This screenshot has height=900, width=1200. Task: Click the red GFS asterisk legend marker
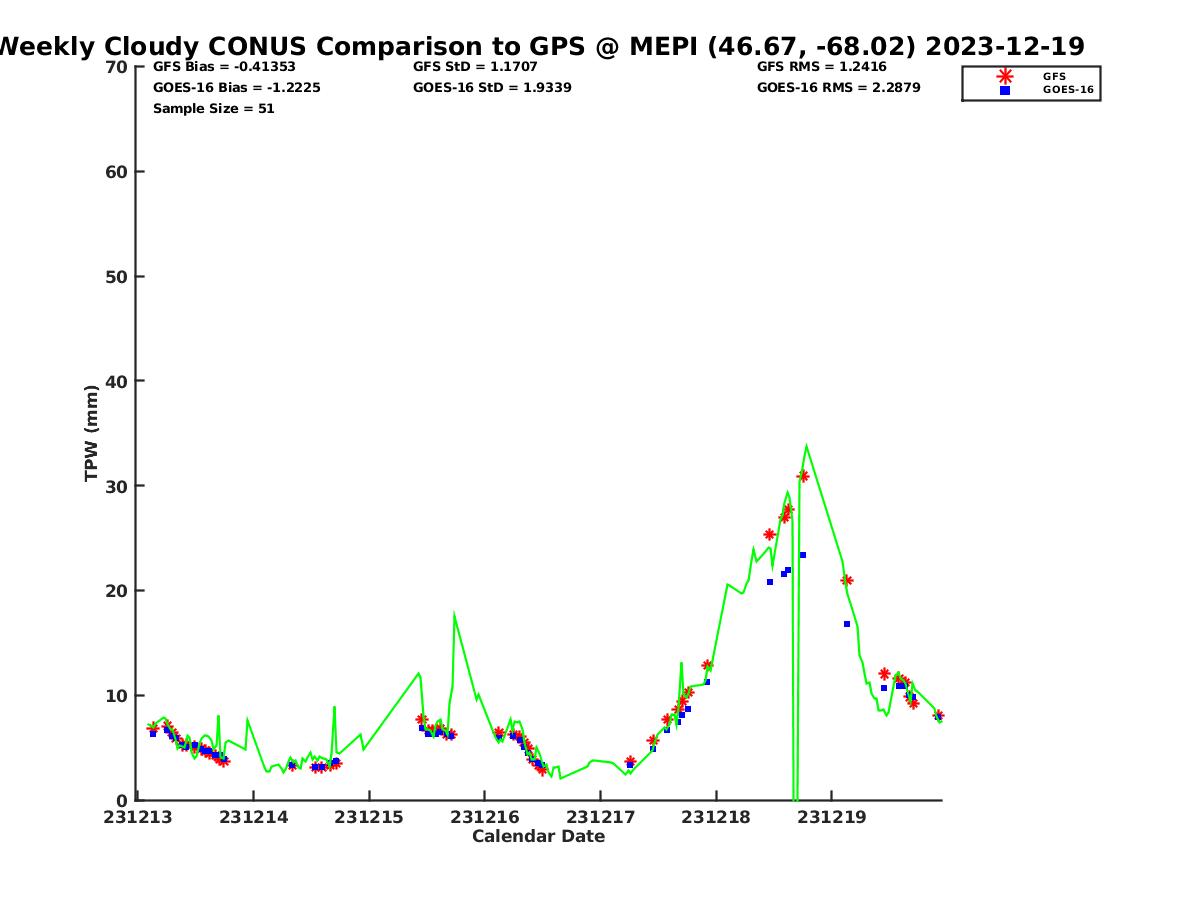coord(1005,76)
